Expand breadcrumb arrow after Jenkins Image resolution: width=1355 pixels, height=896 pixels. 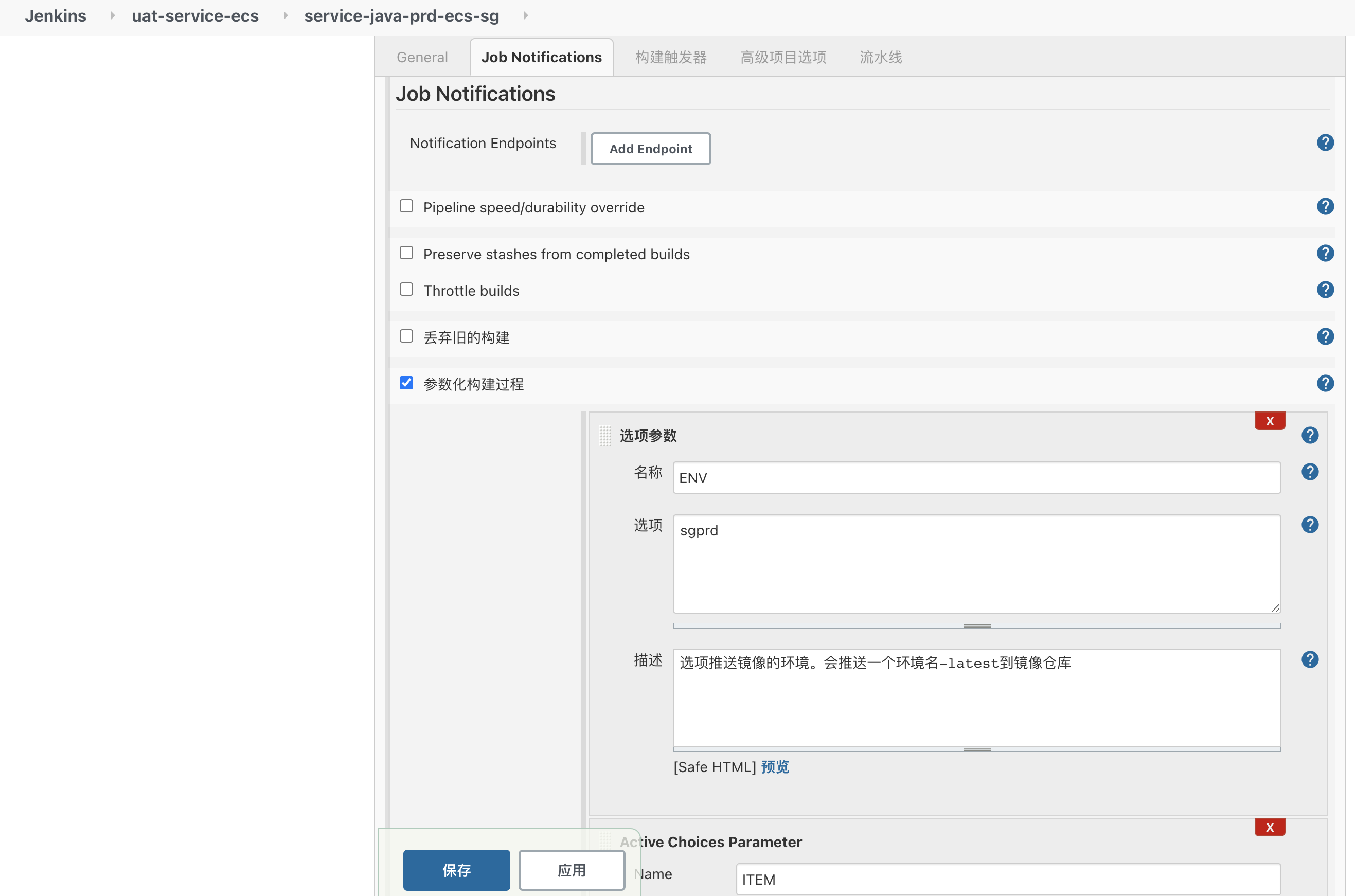(x=113, y=15)
